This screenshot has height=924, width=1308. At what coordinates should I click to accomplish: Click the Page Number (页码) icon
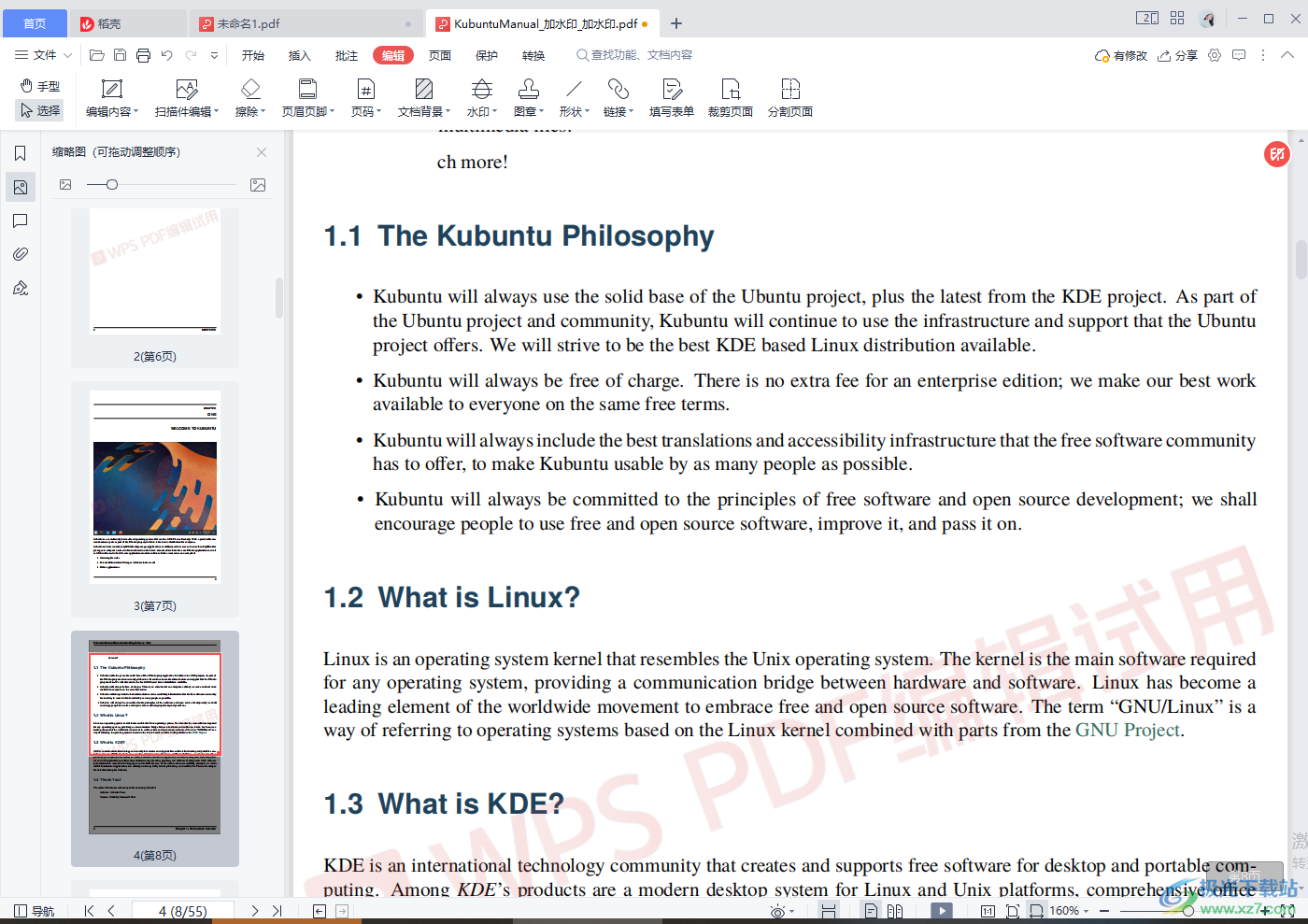366,89
